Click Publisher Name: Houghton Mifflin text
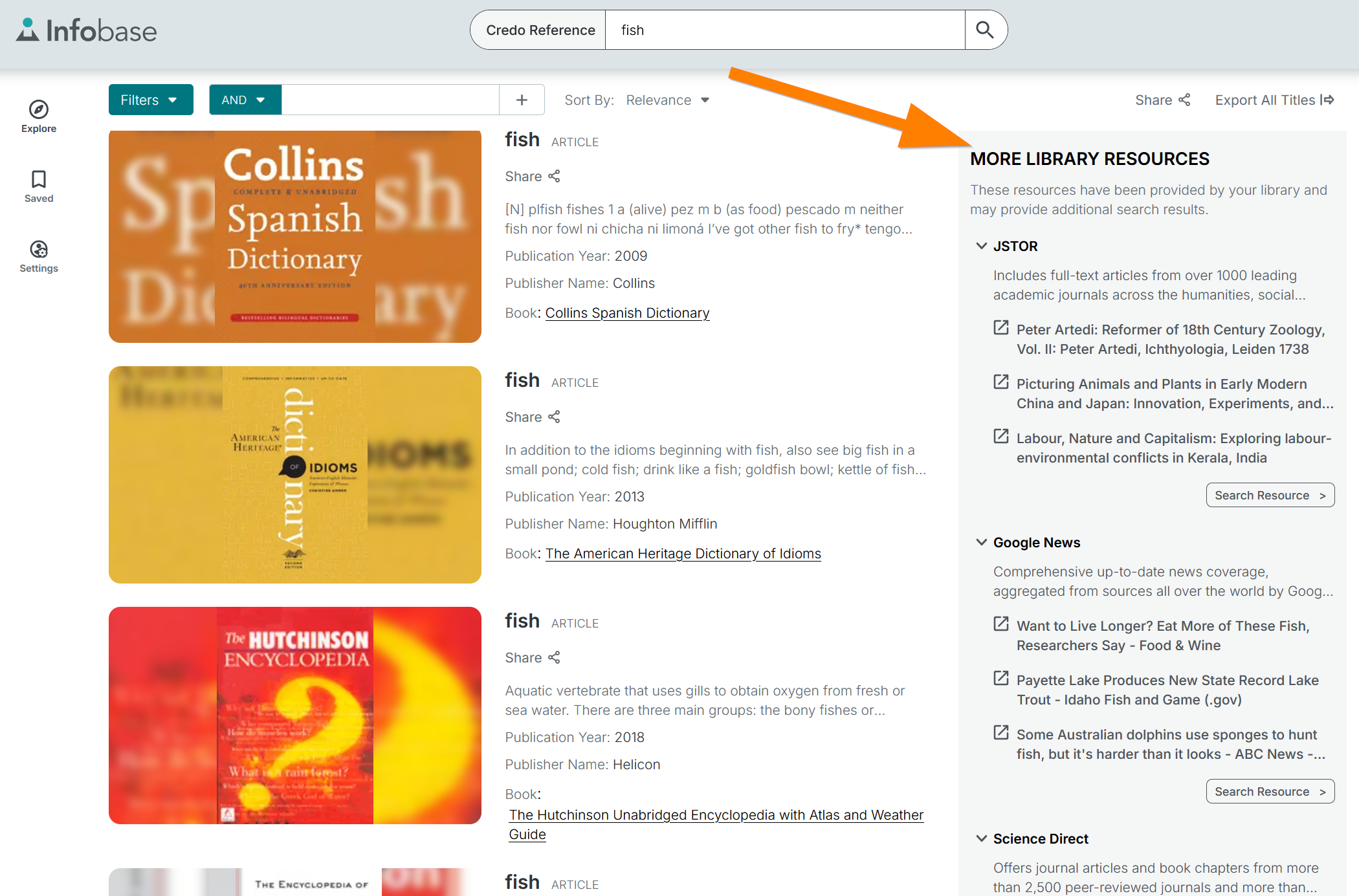This screenshot has width=1359, height=896. click(x=611, y=524)
